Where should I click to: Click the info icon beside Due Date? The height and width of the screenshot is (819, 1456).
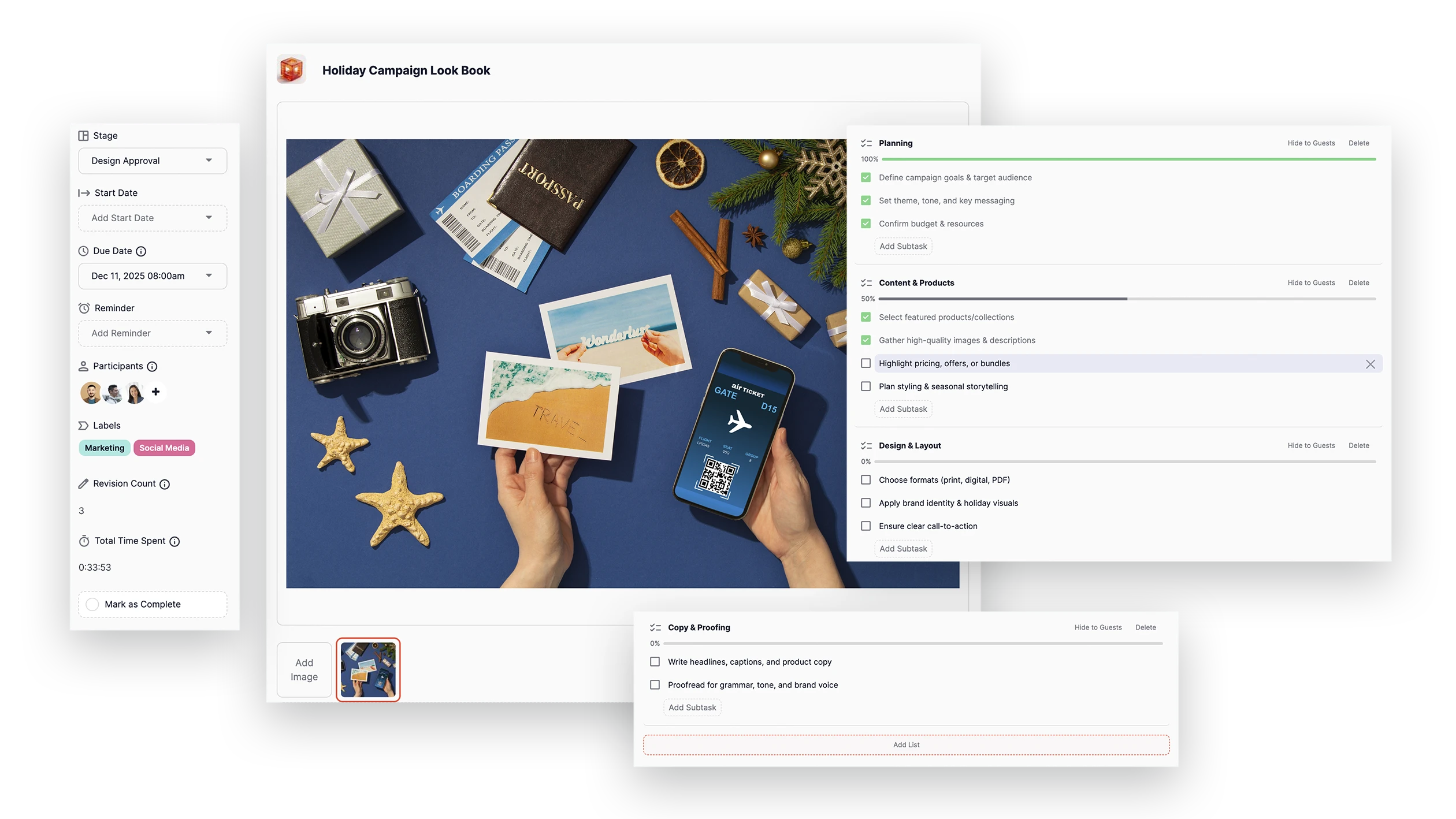[142, 251]
